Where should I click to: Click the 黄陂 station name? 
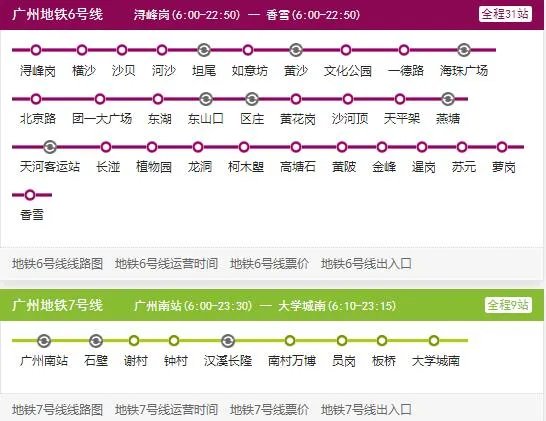[x=344, y=167]
